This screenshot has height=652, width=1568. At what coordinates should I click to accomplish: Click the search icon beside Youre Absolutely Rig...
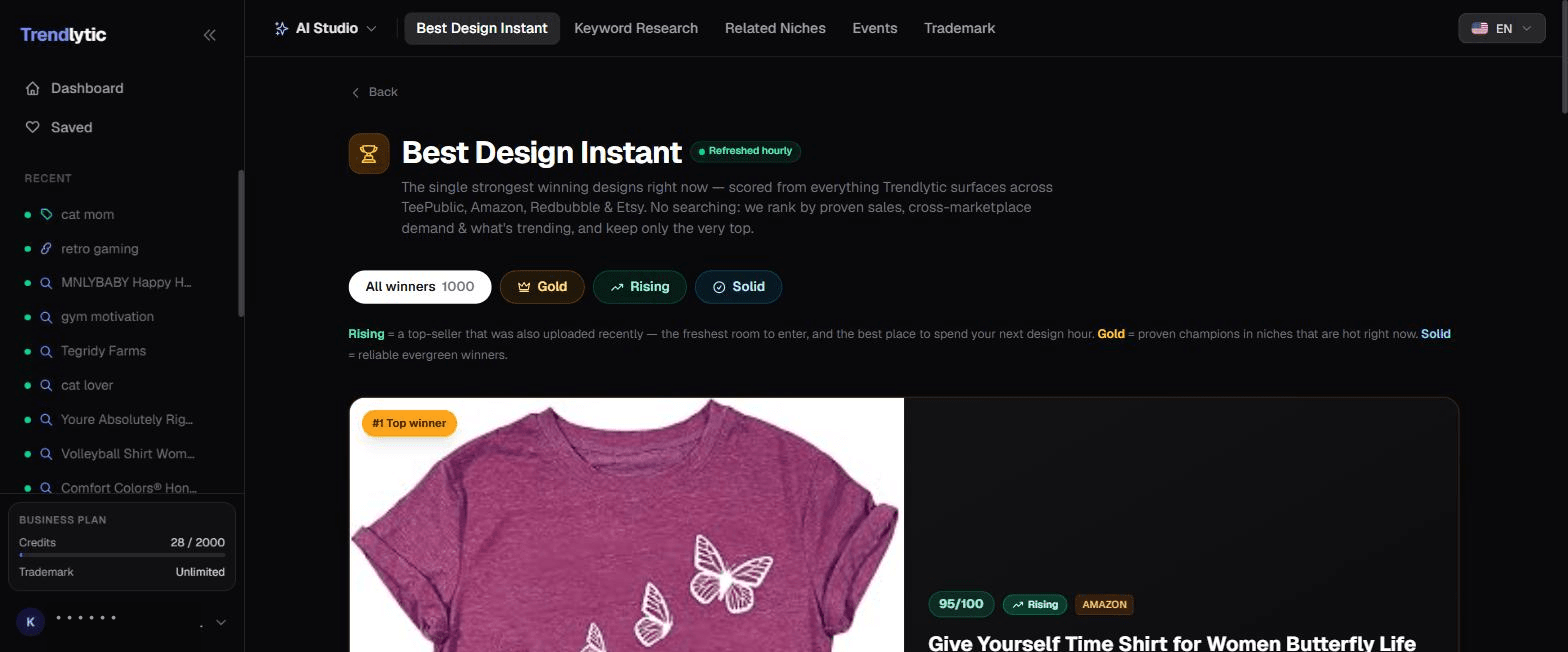(46, 419)
